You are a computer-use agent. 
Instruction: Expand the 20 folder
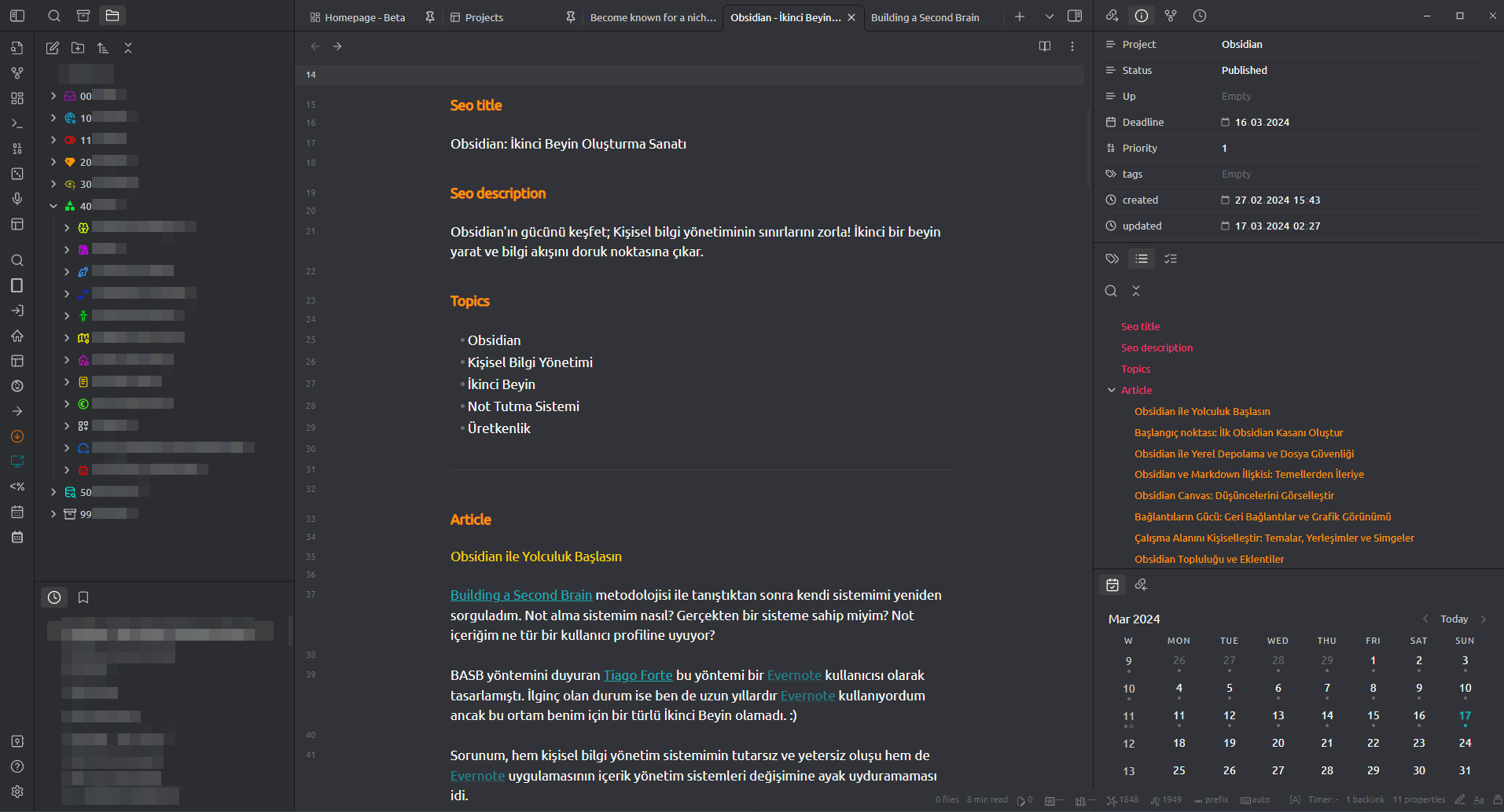53,162
